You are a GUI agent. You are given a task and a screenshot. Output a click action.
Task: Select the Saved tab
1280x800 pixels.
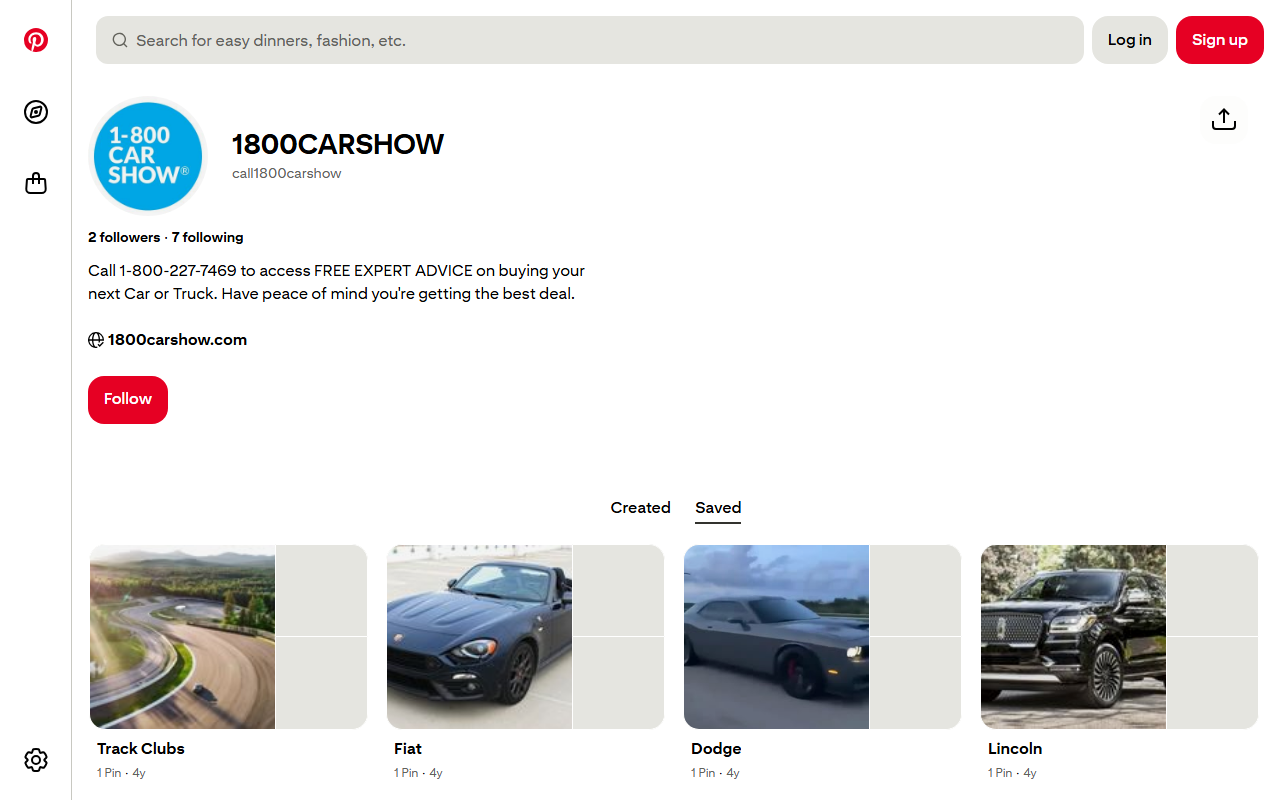[718, 508]
